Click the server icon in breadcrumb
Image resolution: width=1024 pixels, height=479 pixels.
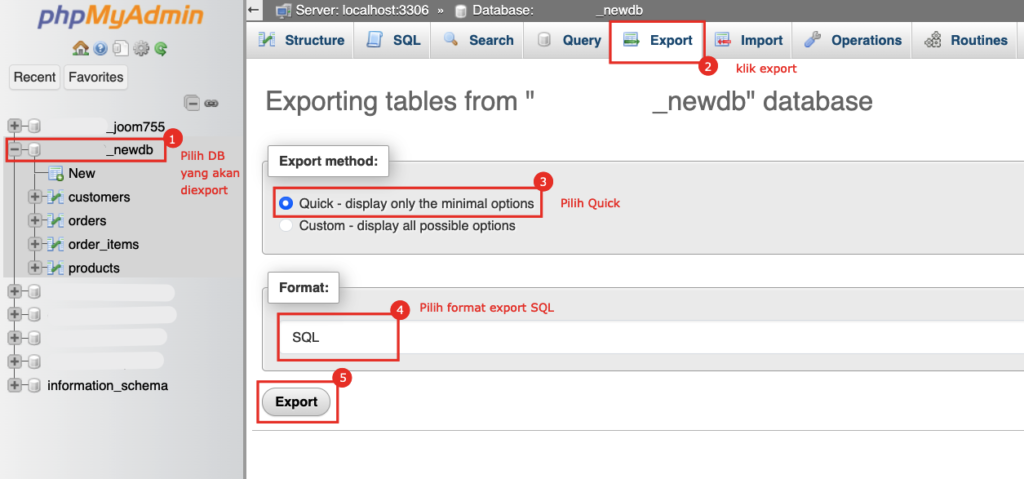pyautogui.click(x=283, y=10)
